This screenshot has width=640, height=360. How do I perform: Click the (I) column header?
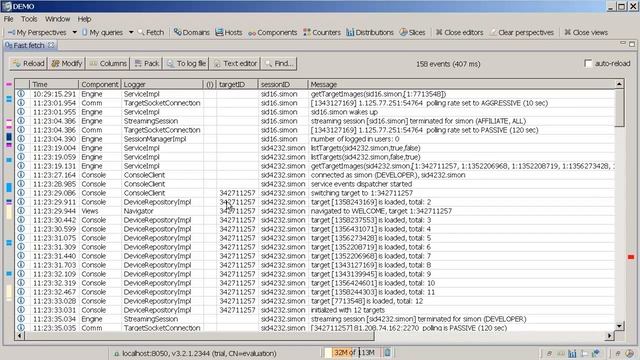(x=209, y=84)
